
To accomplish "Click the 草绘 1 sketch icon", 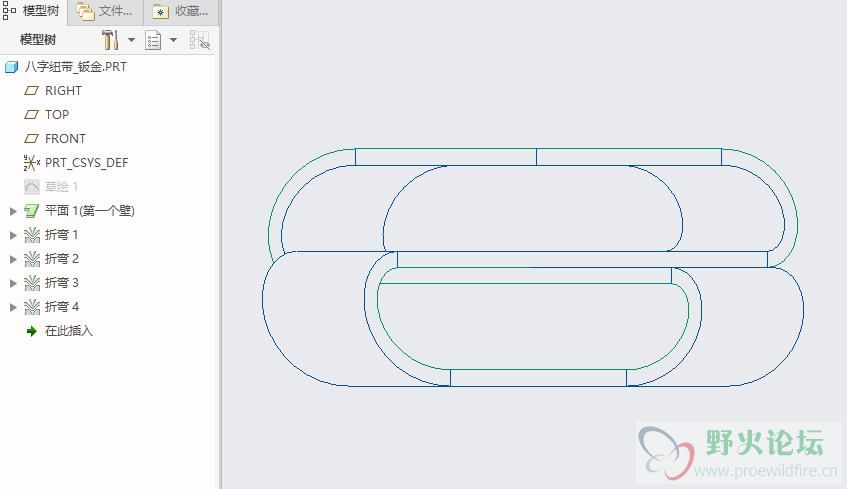I will [32, 187].
